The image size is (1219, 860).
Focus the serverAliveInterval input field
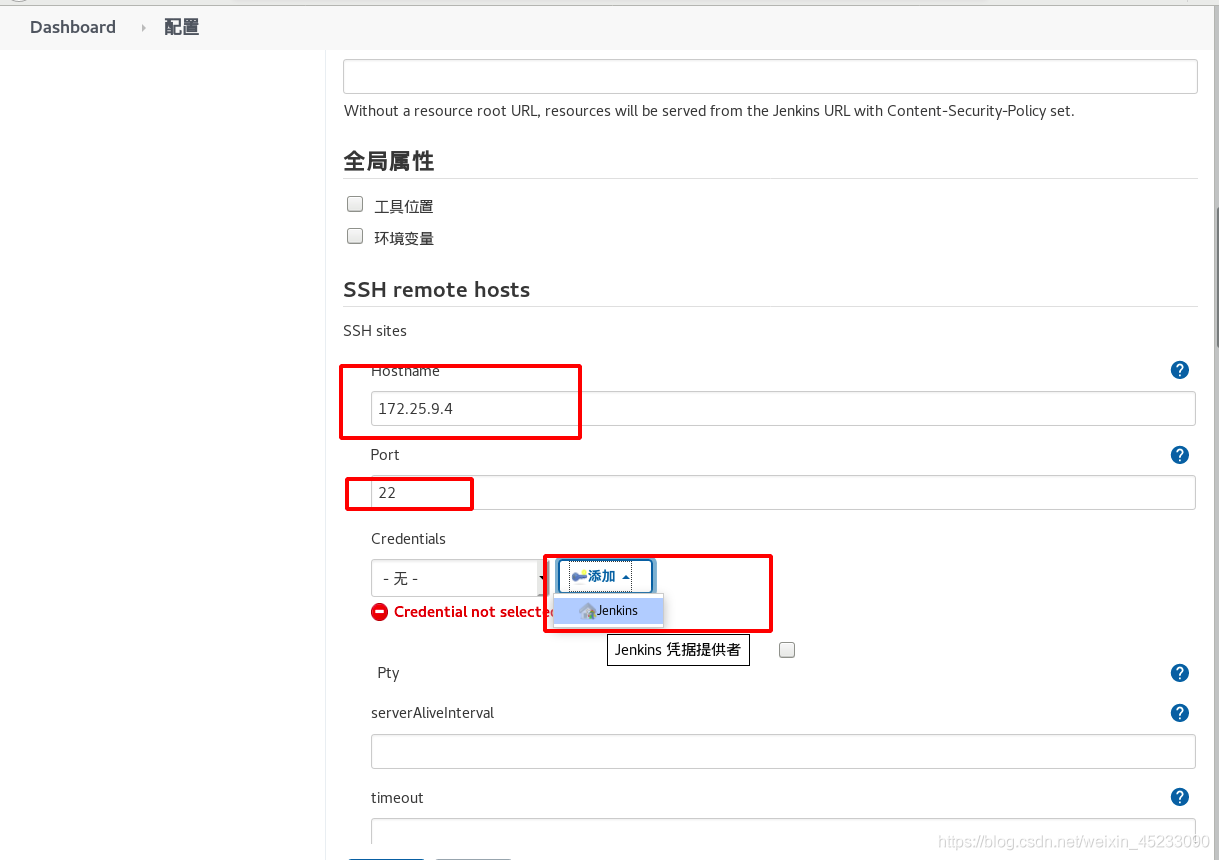783,751
